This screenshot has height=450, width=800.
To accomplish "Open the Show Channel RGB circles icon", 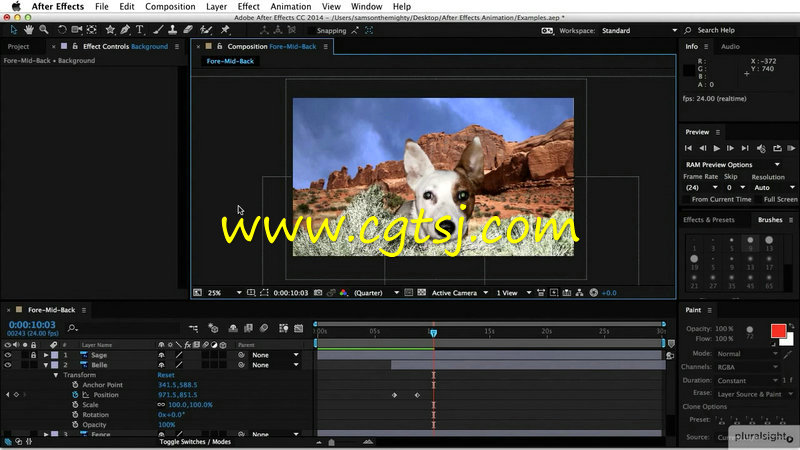I will (343, 293).
